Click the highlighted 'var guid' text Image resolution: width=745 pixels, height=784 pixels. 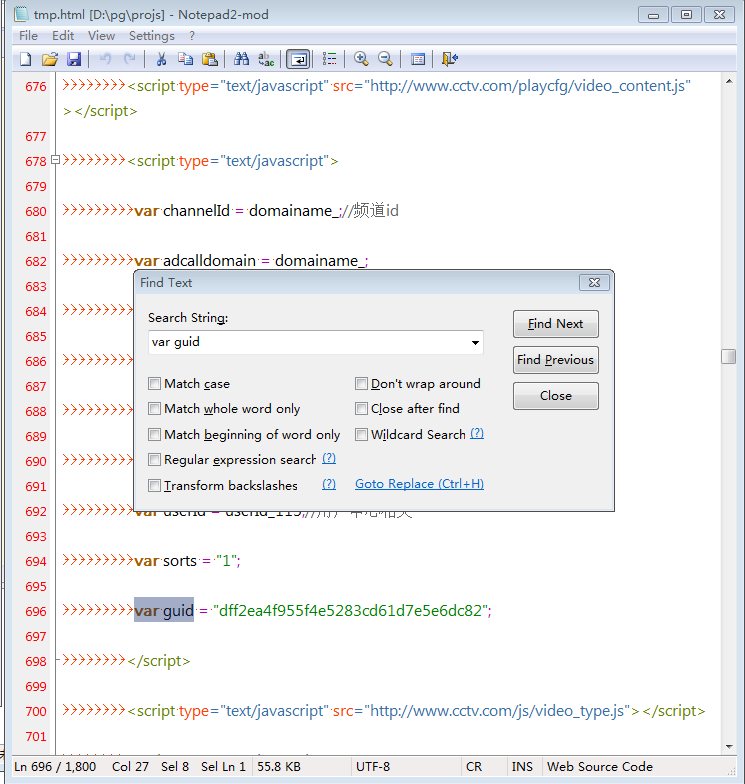click(164, 610)
